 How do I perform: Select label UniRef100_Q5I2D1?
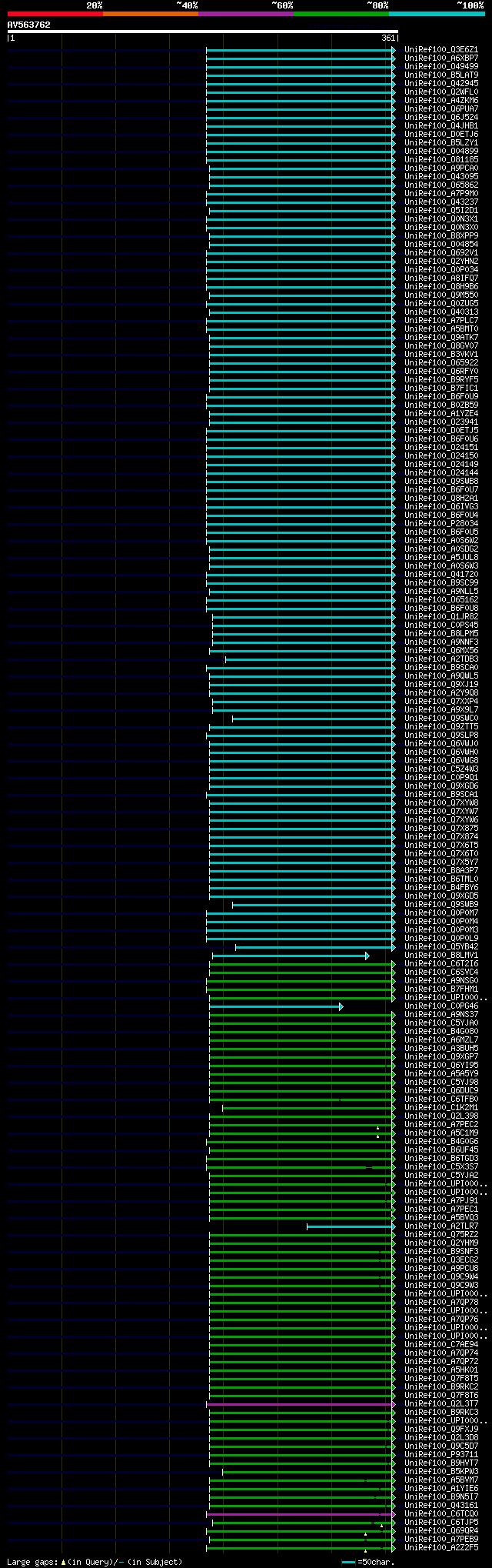coord(441,210)
